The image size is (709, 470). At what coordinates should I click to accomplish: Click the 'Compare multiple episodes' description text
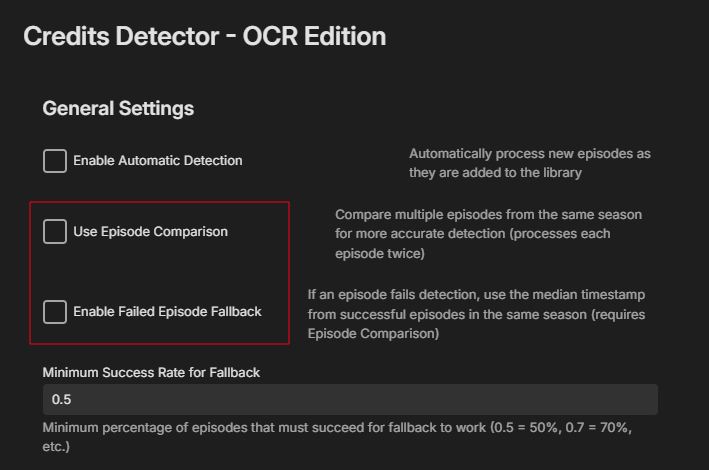(488, 215)
